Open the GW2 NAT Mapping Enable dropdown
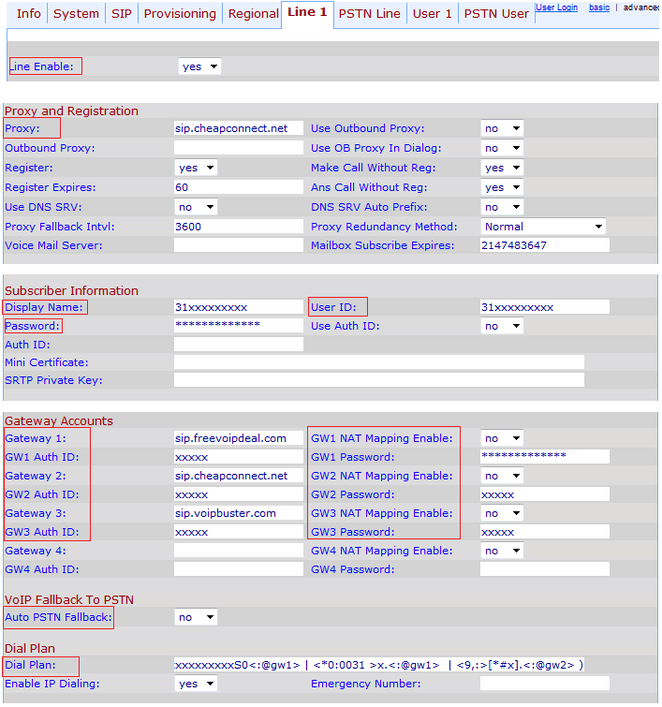This screenshot has width=662, height=707. point(502,476)
